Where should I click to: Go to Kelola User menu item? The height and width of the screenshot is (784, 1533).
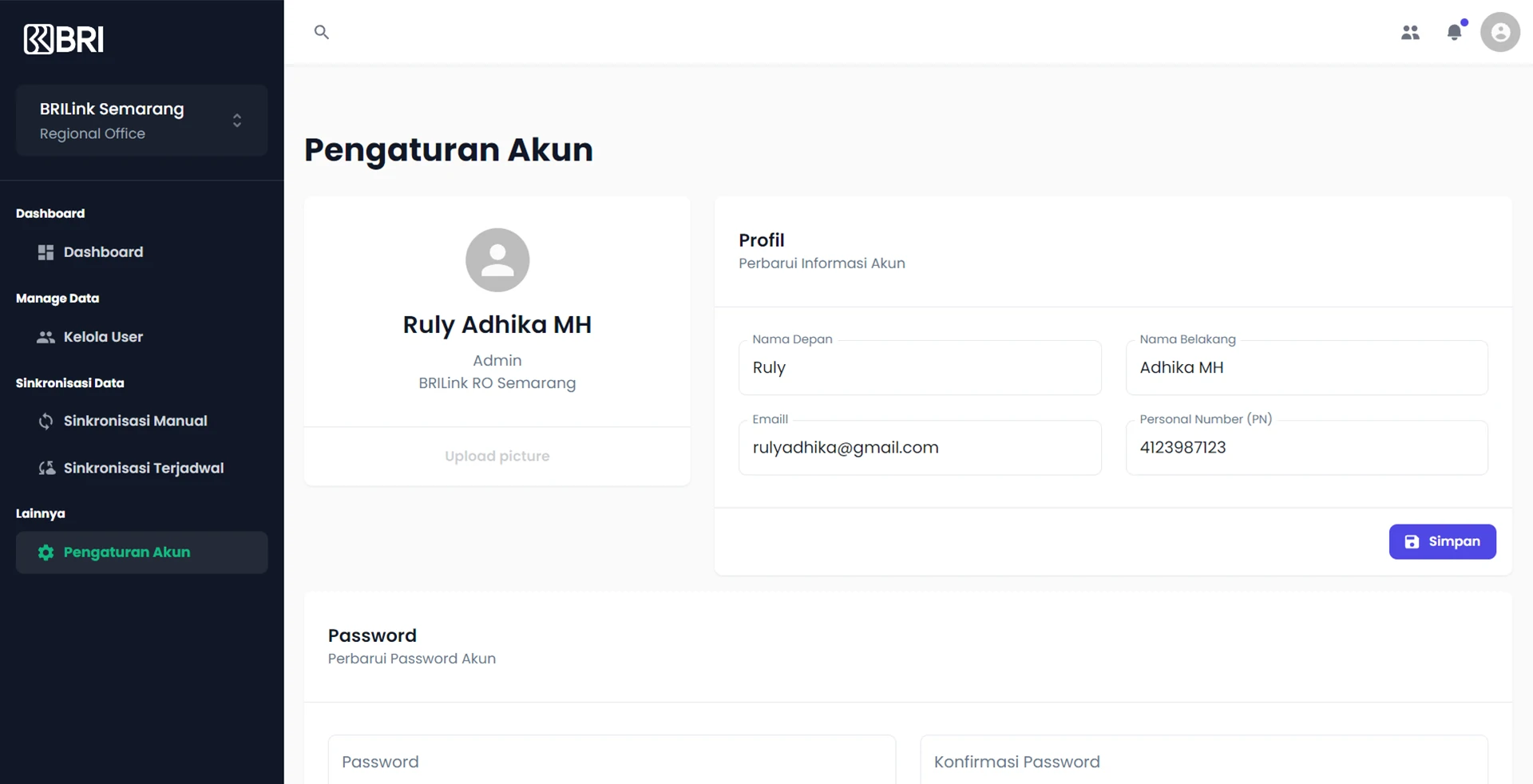click(103, 337)
